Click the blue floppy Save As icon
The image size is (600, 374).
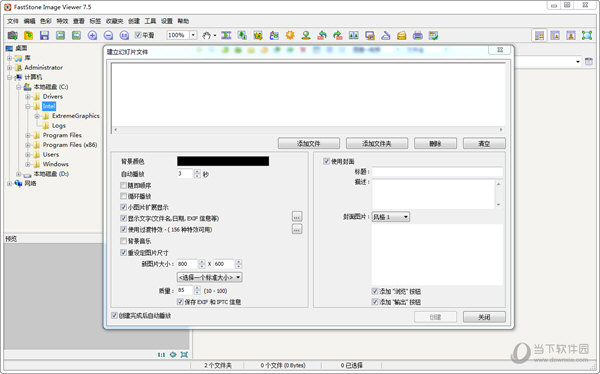44,36
